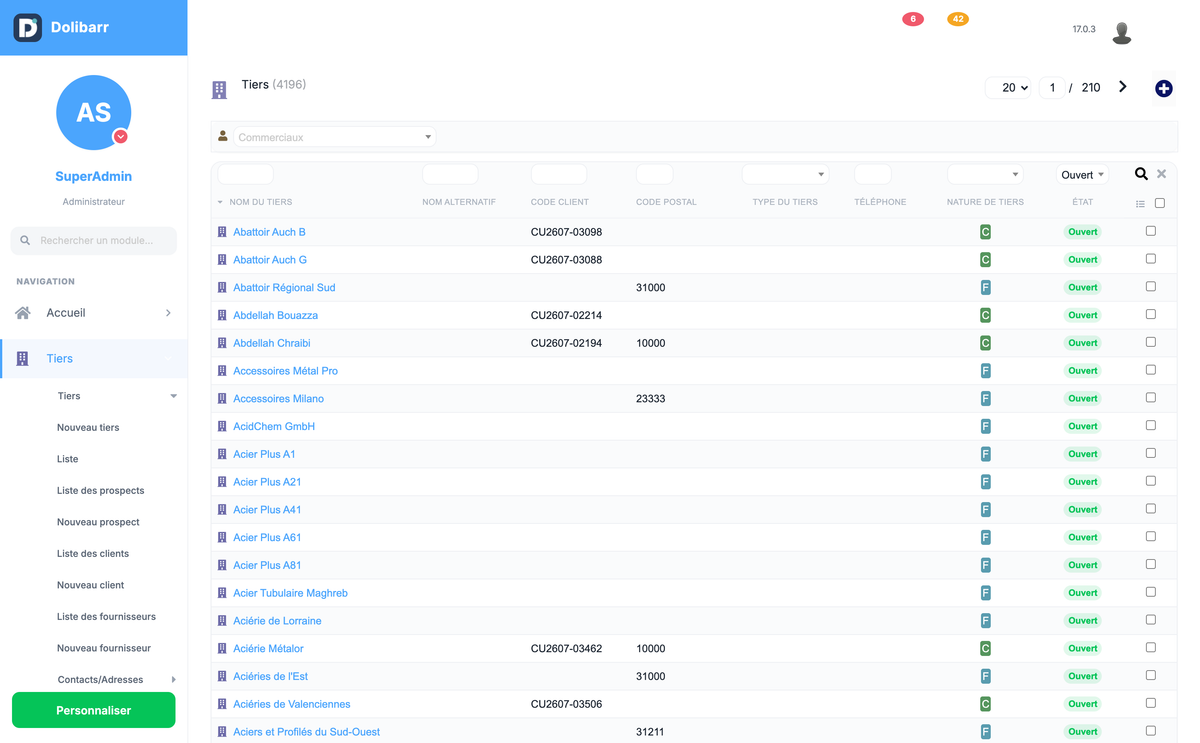The image size is (1200, 743).
Task: Expand Contacts/Adresses submenu arrow
Action: click(x=173, y=680)
